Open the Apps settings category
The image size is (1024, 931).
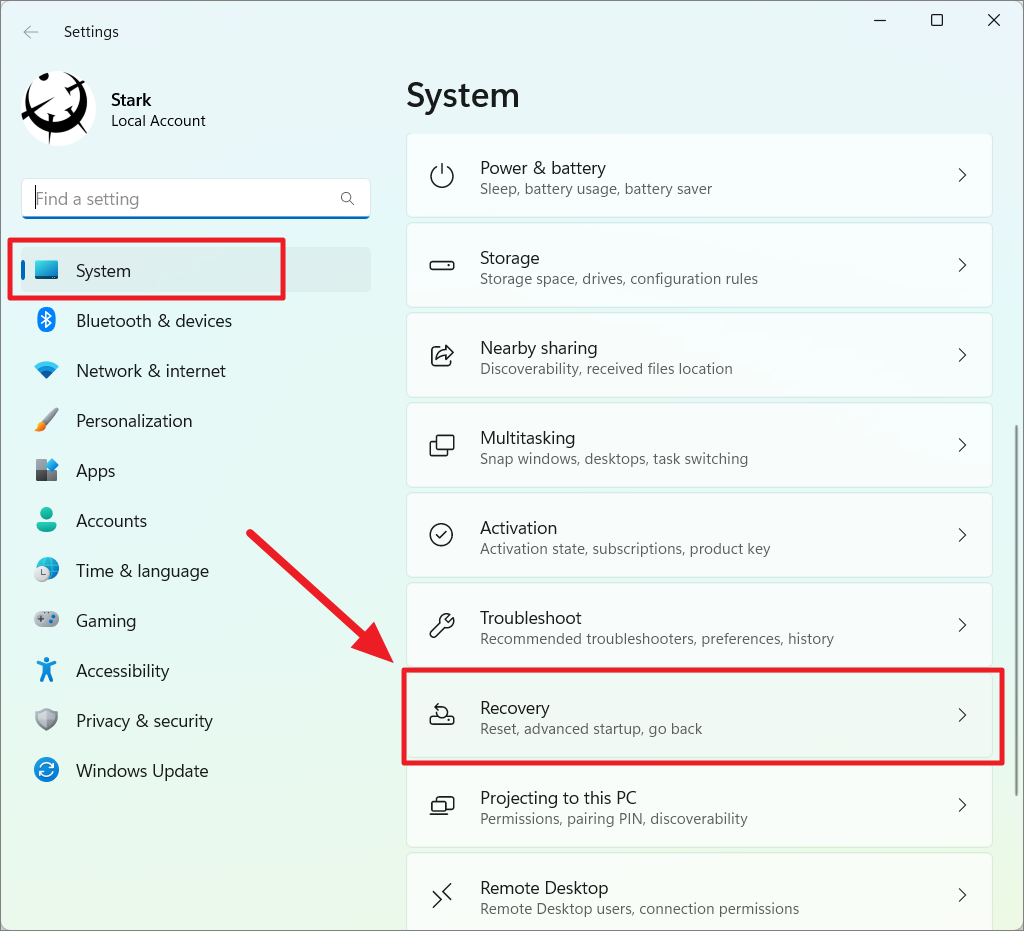pyautogui.click(x=96, y=471)
